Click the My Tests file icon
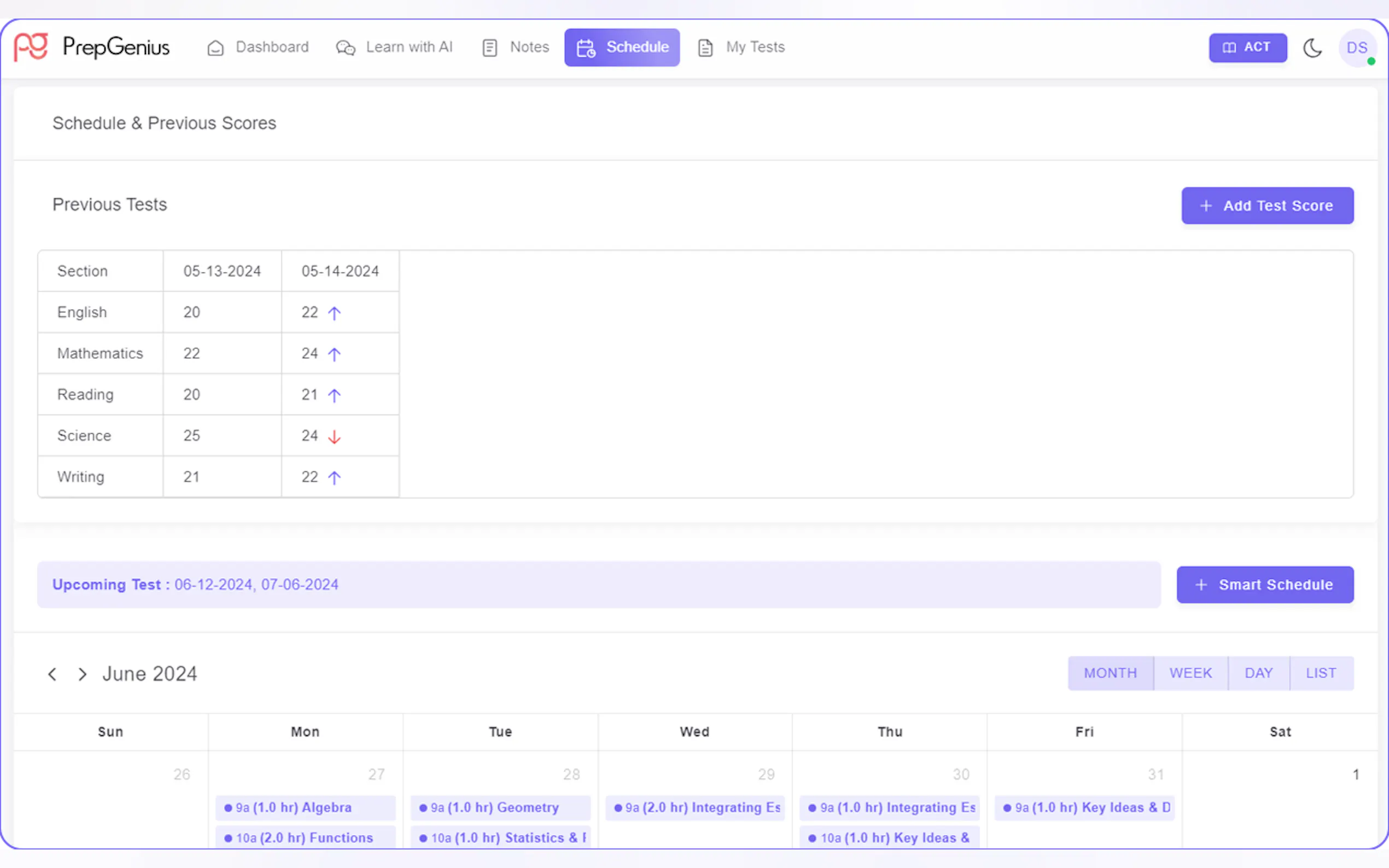This screenshot has width=1389, height=868. 705,48
